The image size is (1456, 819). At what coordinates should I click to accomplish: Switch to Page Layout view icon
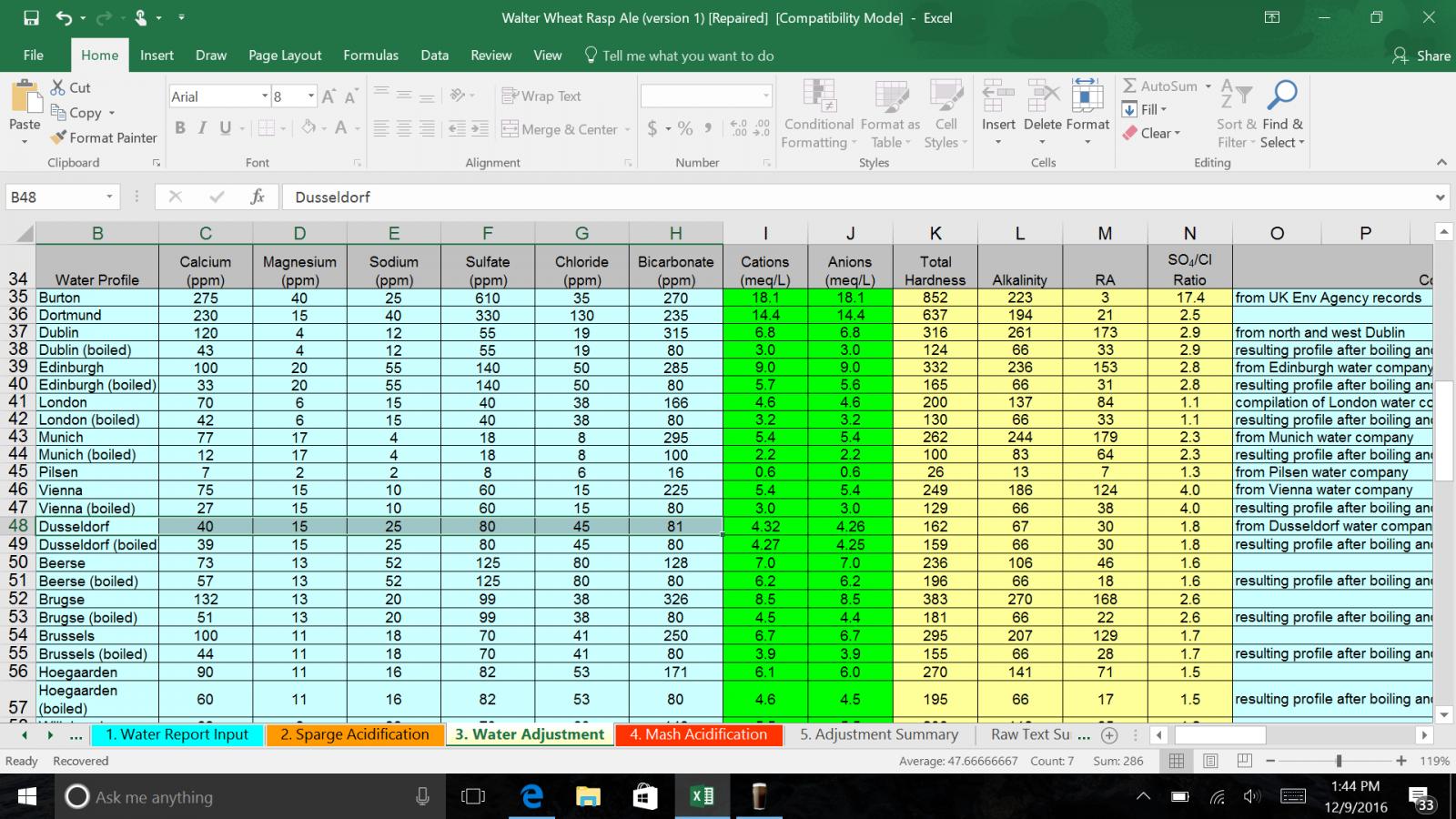point(1210,761)
